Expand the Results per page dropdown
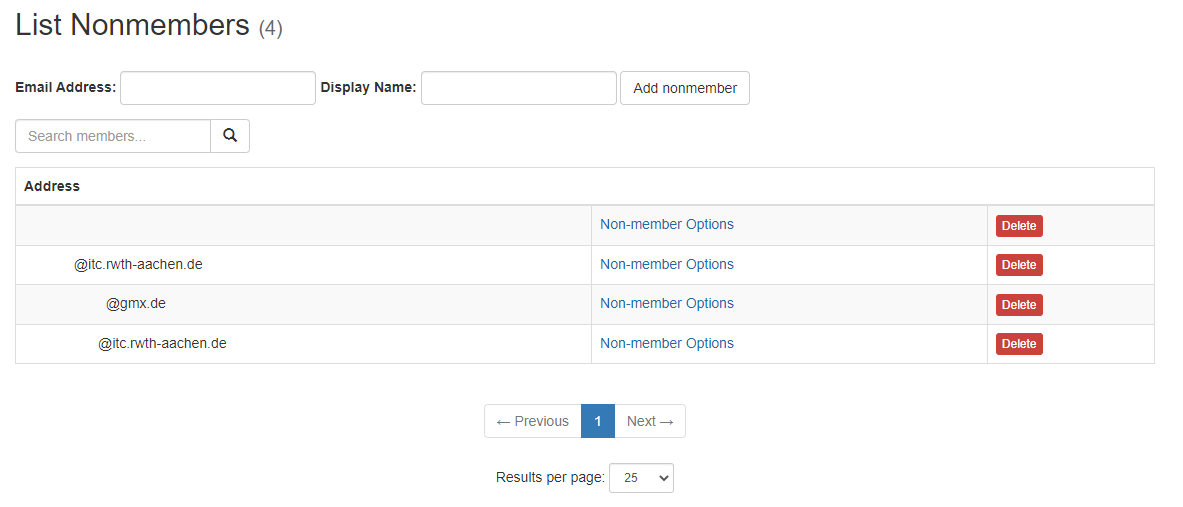This screenshot has width=1183, height=507. tap(641, 478)
